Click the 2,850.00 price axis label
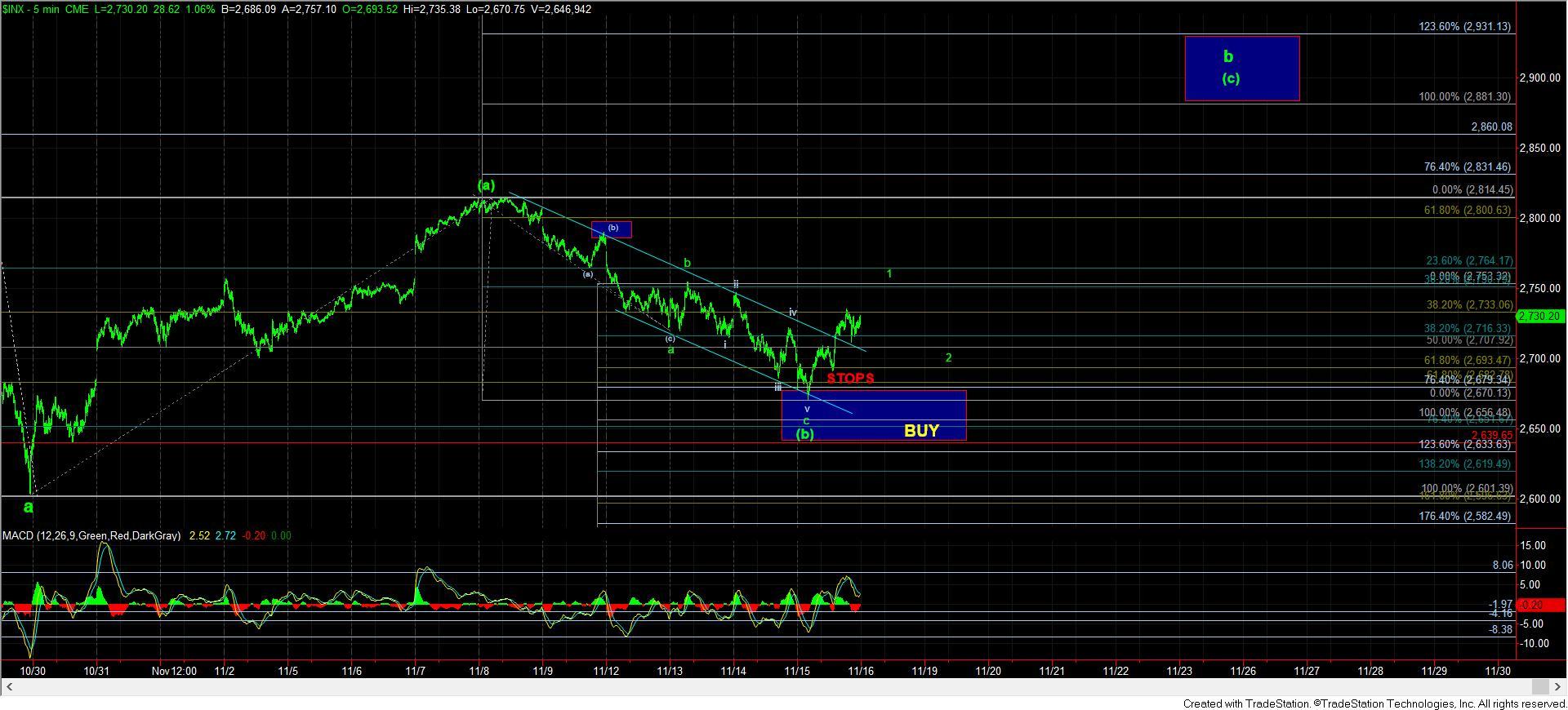 (x=1540, y=148)
